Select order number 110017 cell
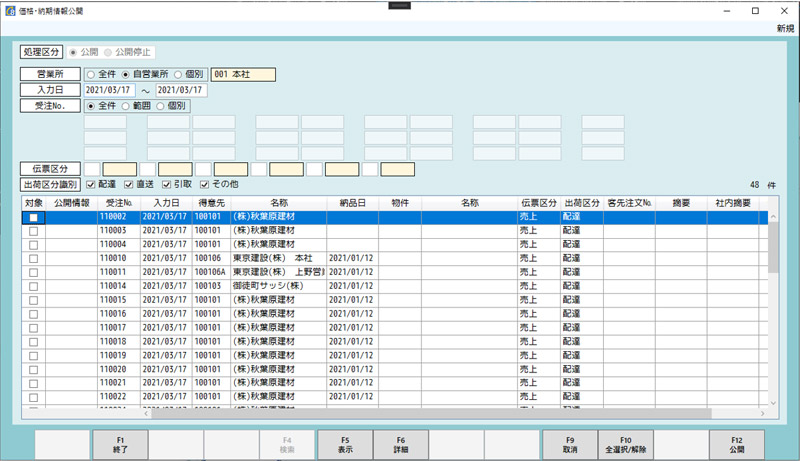Image resolution: width=800 pixels, height=461 pixels. click(119, 327)
